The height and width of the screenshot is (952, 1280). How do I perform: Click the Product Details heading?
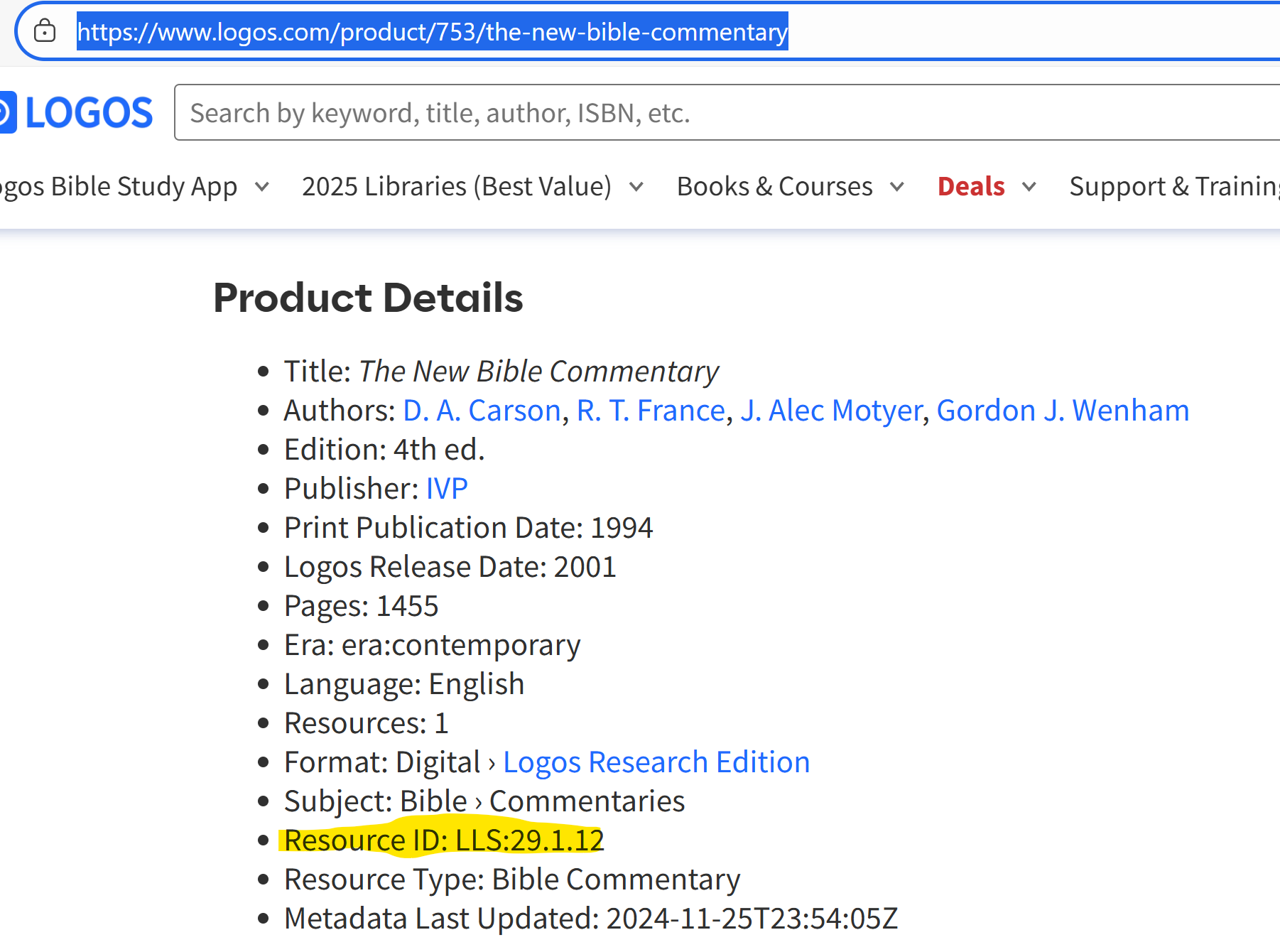click(x=368, y=298)
